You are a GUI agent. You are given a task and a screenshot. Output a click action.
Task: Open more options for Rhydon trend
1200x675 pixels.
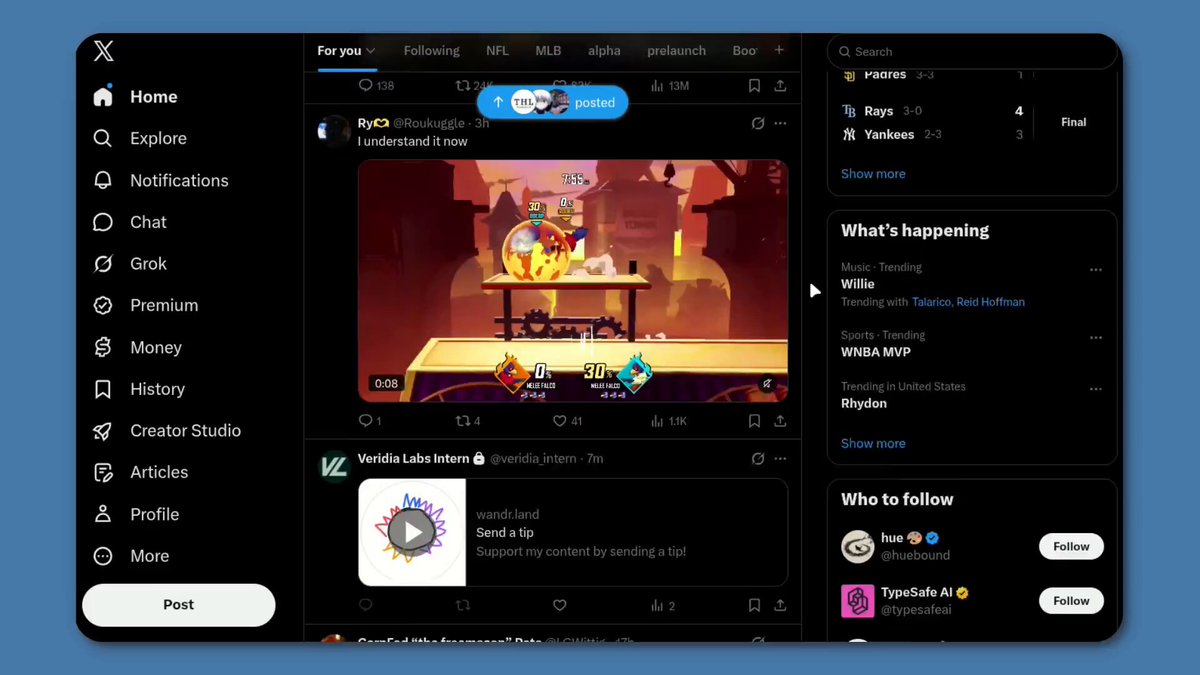click(1096, 389)
